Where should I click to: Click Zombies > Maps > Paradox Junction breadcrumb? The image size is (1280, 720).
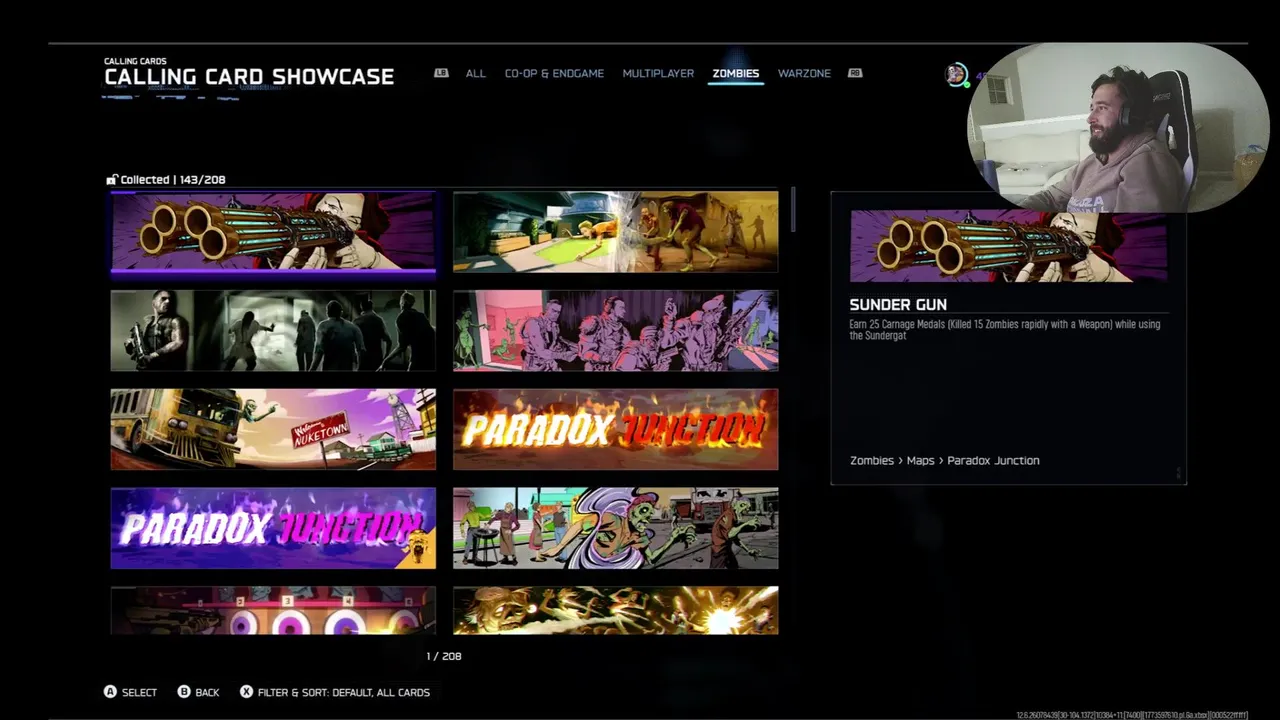tap(945, 461)
